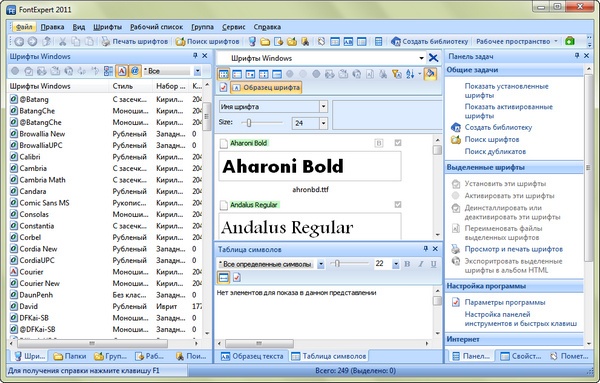Screen dimensions: 600x383
Task: Click the binoculars search icon
Action: [383, 74]
